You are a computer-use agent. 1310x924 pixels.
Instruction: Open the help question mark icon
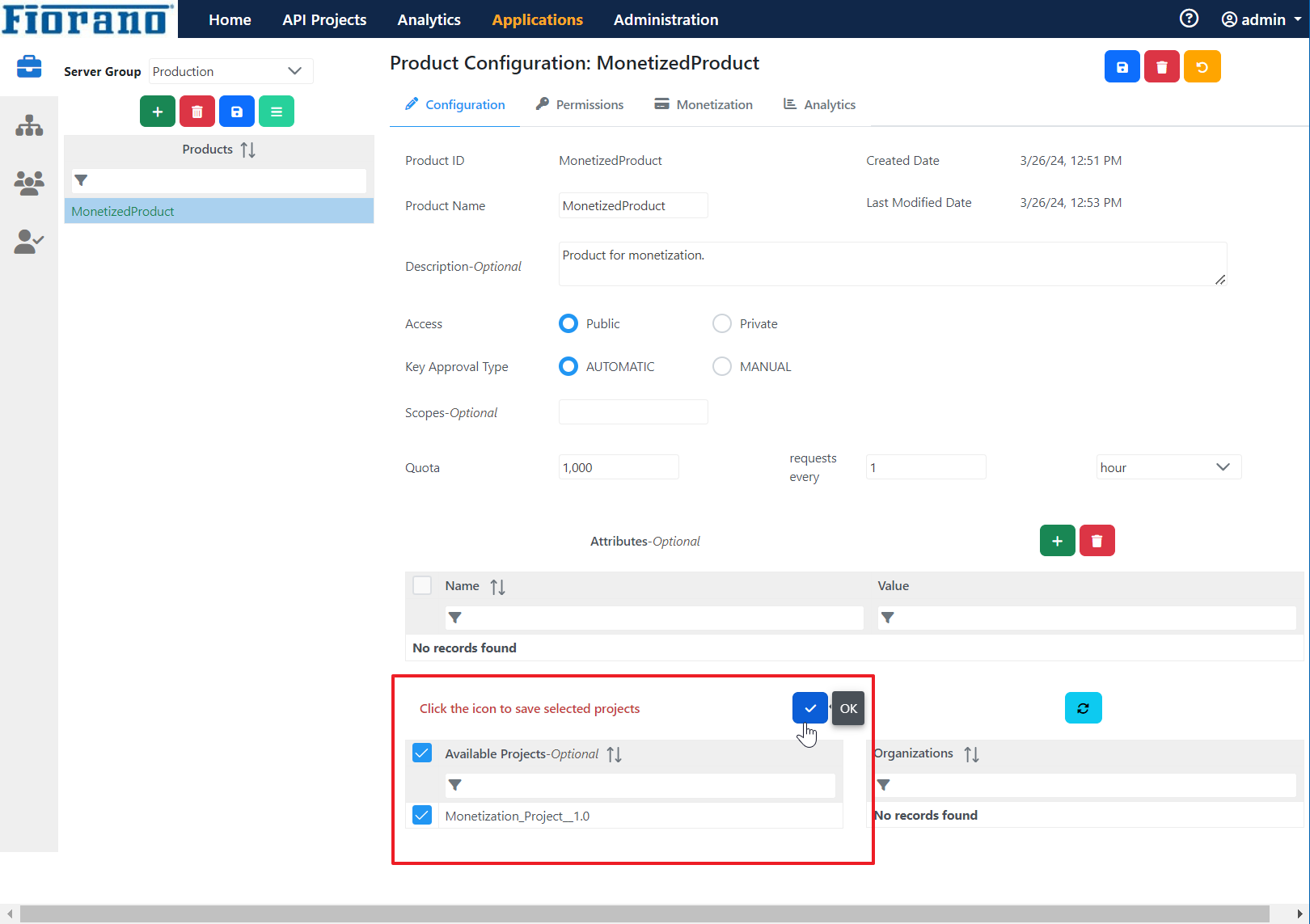point(1189,19)
